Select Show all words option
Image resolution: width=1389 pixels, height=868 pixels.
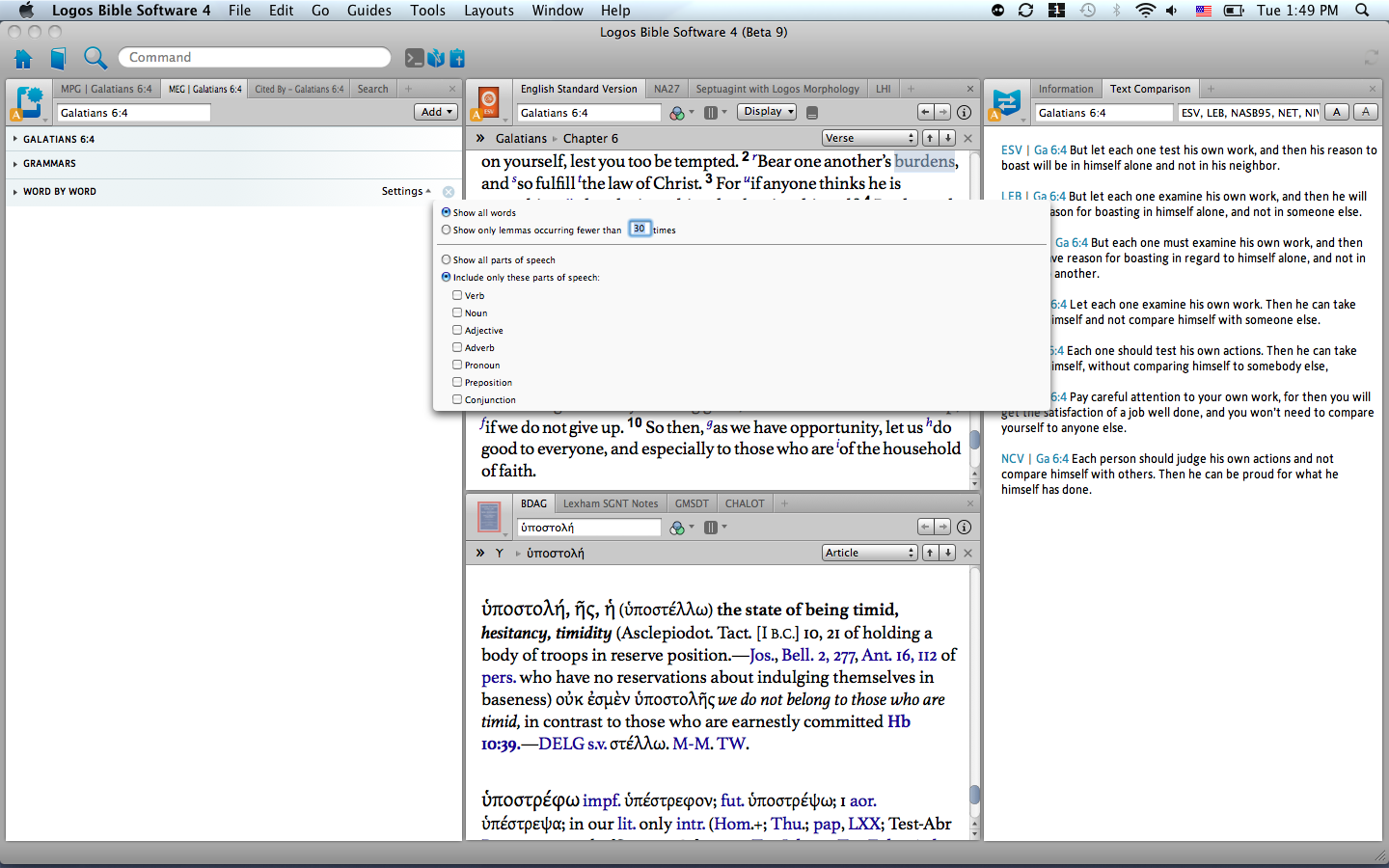click(446, 212)
